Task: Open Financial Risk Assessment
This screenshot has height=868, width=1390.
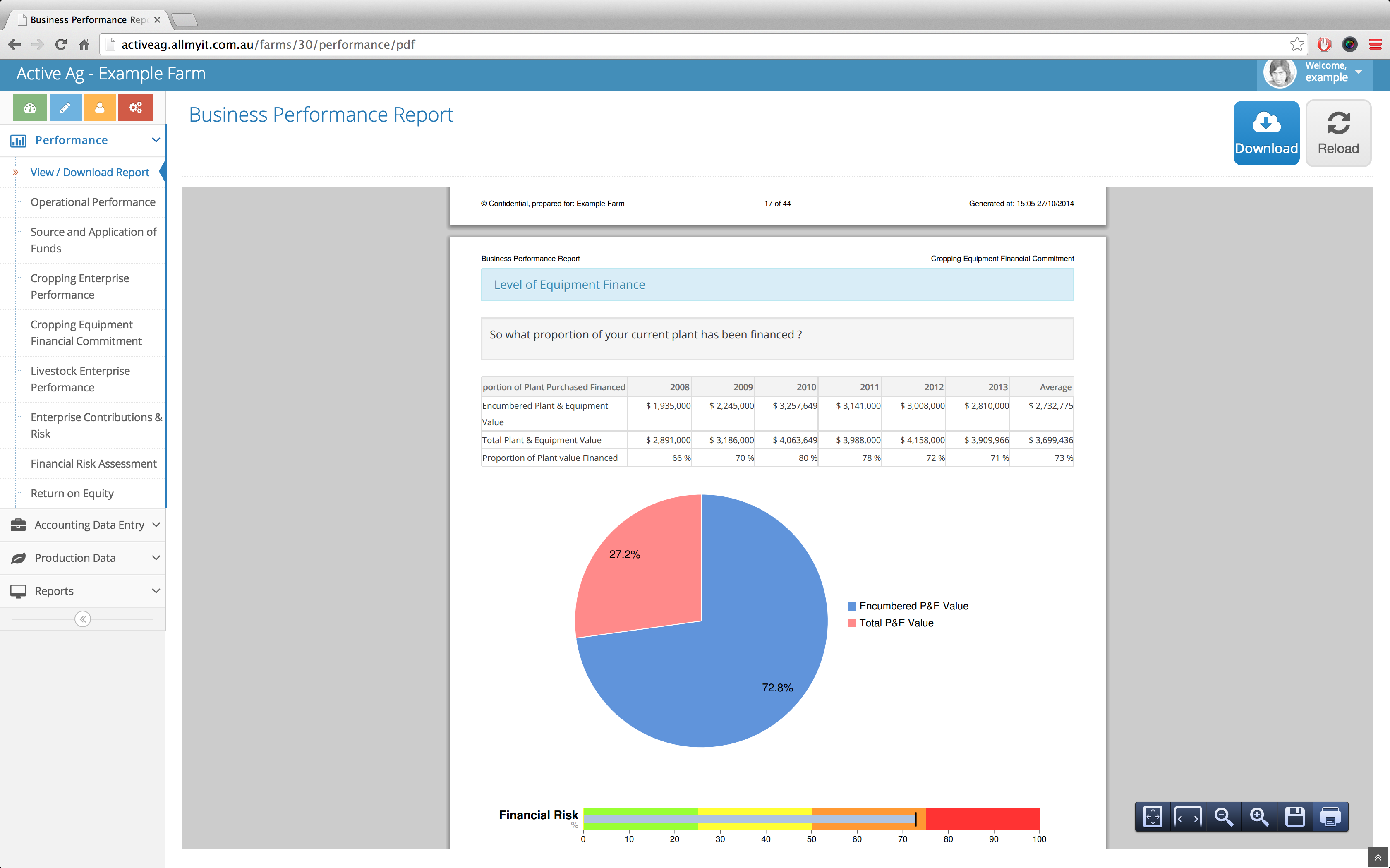Action: 93,464
